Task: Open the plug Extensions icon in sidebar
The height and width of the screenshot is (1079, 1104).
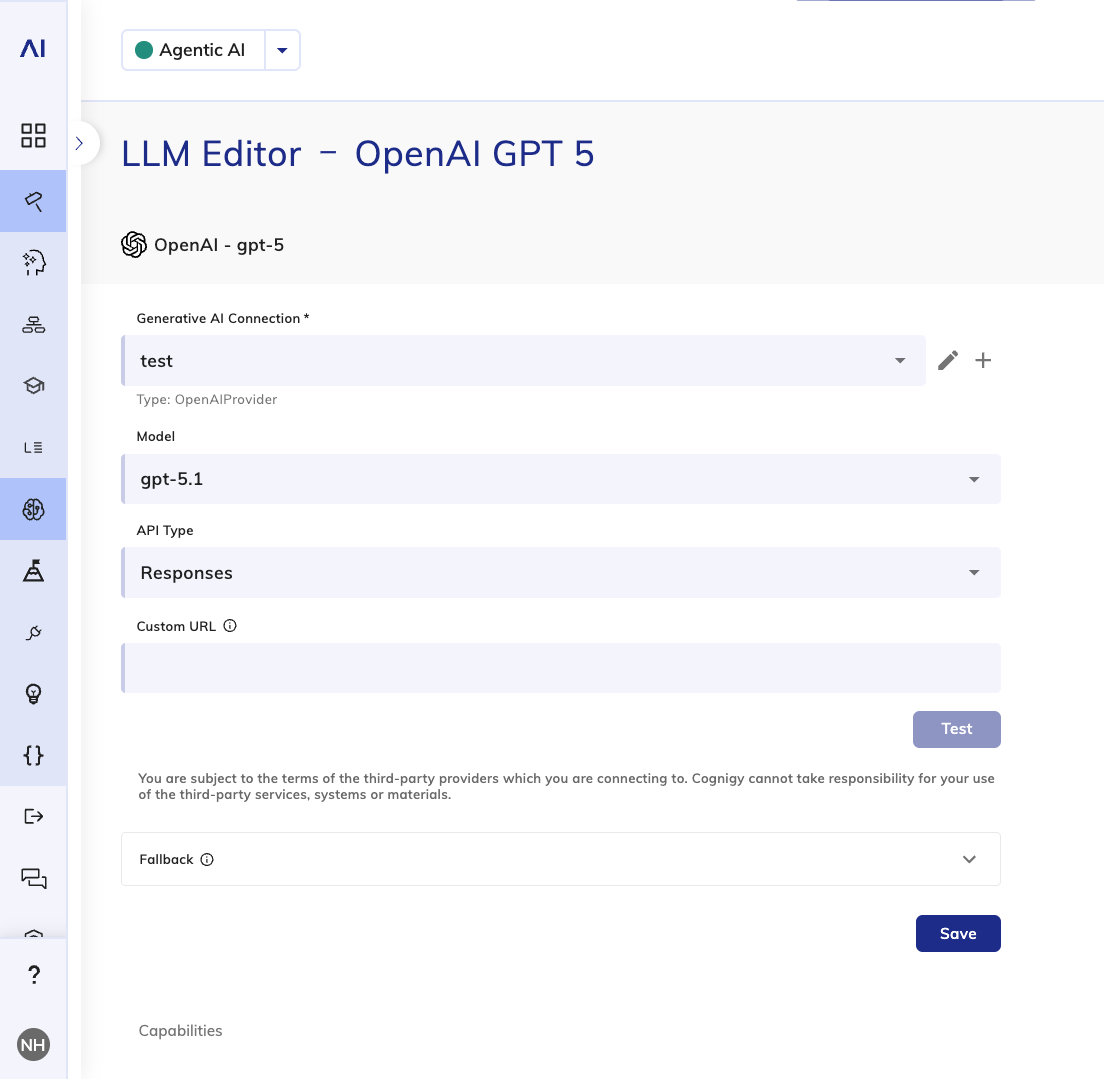Action: point(33,632)
